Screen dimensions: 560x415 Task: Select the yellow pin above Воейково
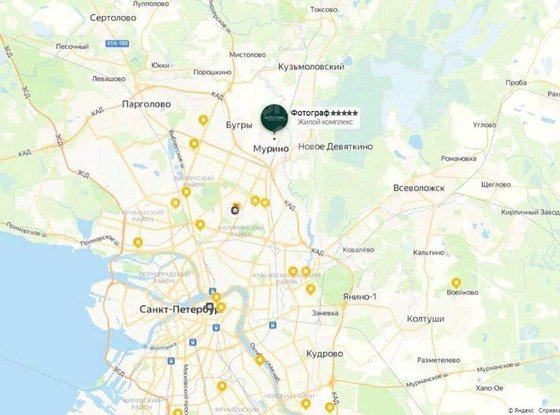(456, 283)
